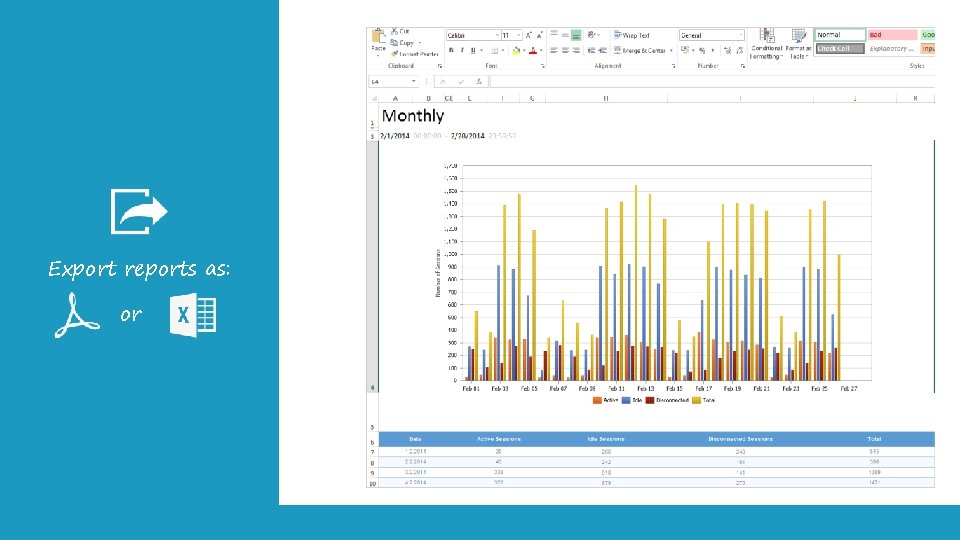Click Increase Decimal icon
This screenshot has width=960, height=540.
727,51
